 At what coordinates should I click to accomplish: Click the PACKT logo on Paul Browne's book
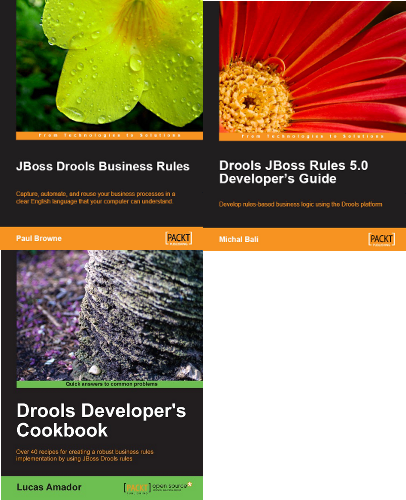point(178,238)
